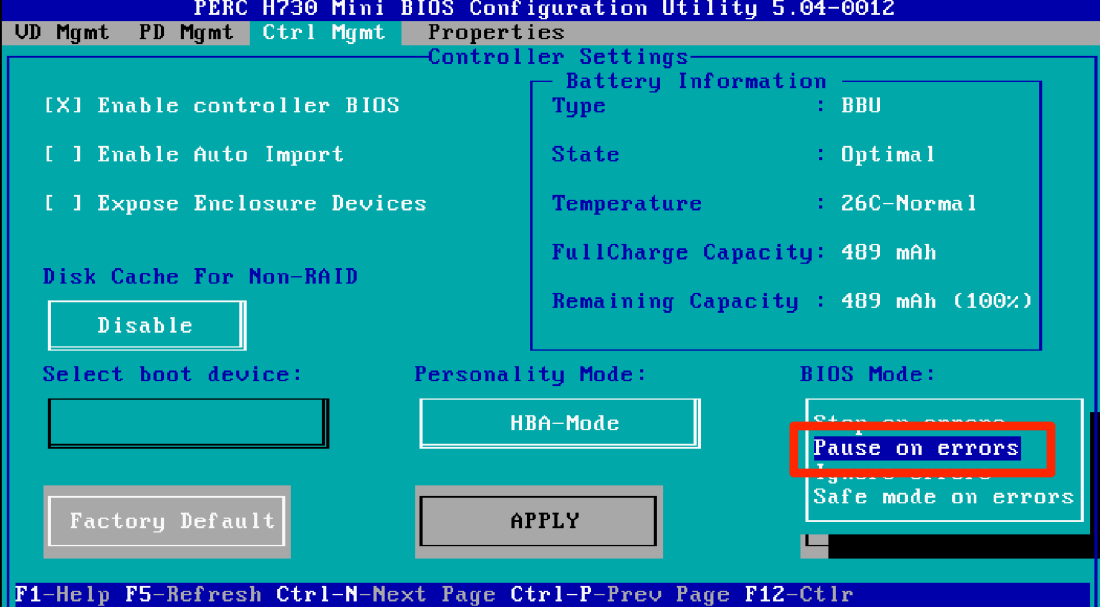Click F12-Ctlr in the footer bar
Screen dimensions: 1100x607
pyautogui.click(x=799, y=595)
